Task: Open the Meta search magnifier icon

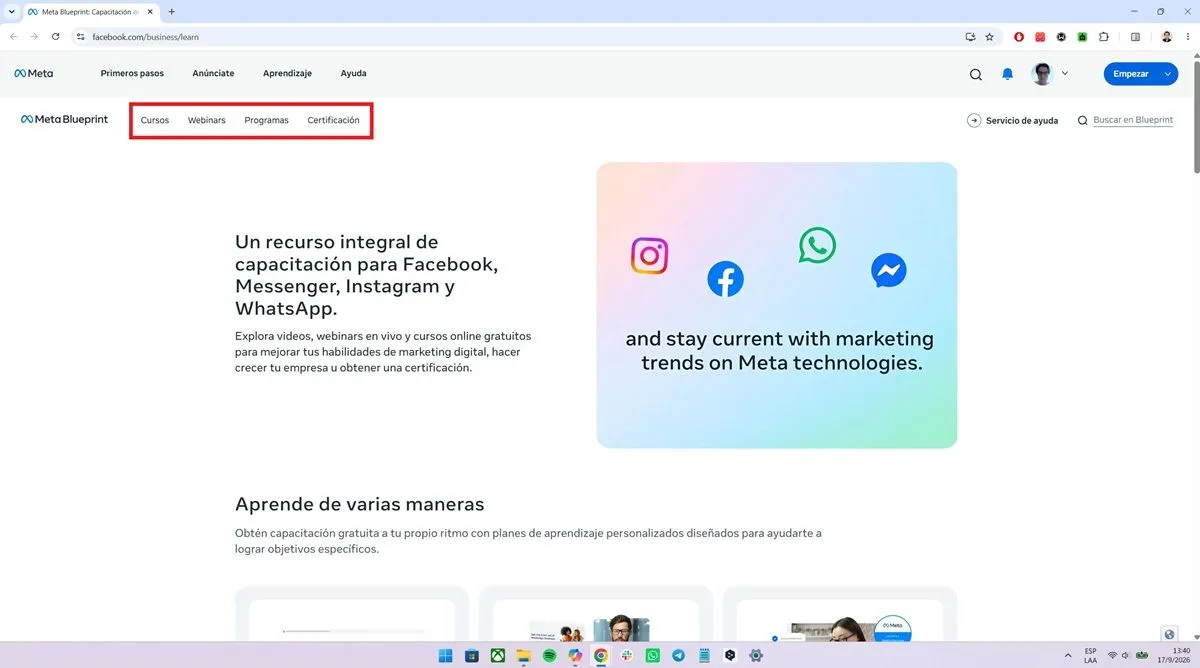Action: [x=976, y=74]
